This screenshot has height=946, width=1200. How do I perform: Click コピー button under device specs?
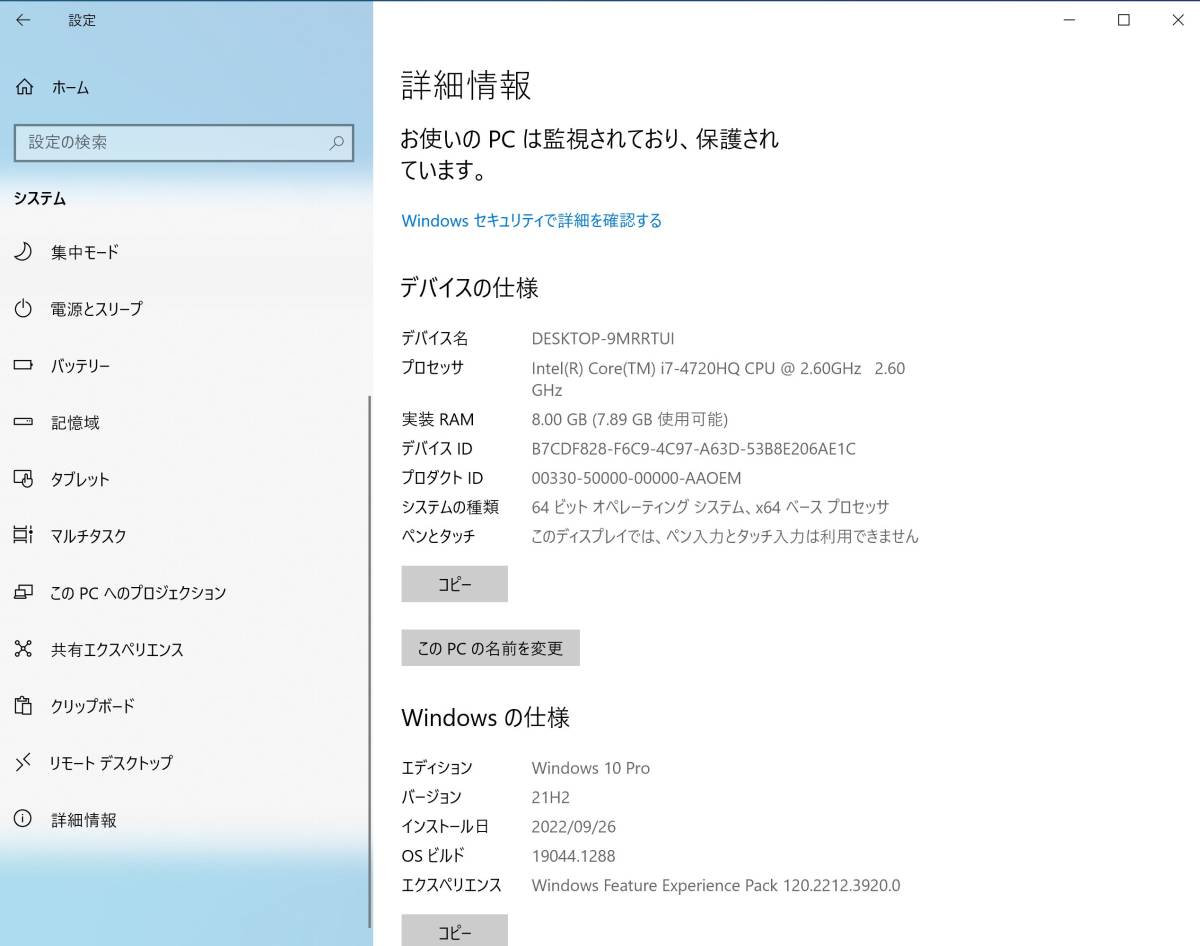(x=455, y=584)
